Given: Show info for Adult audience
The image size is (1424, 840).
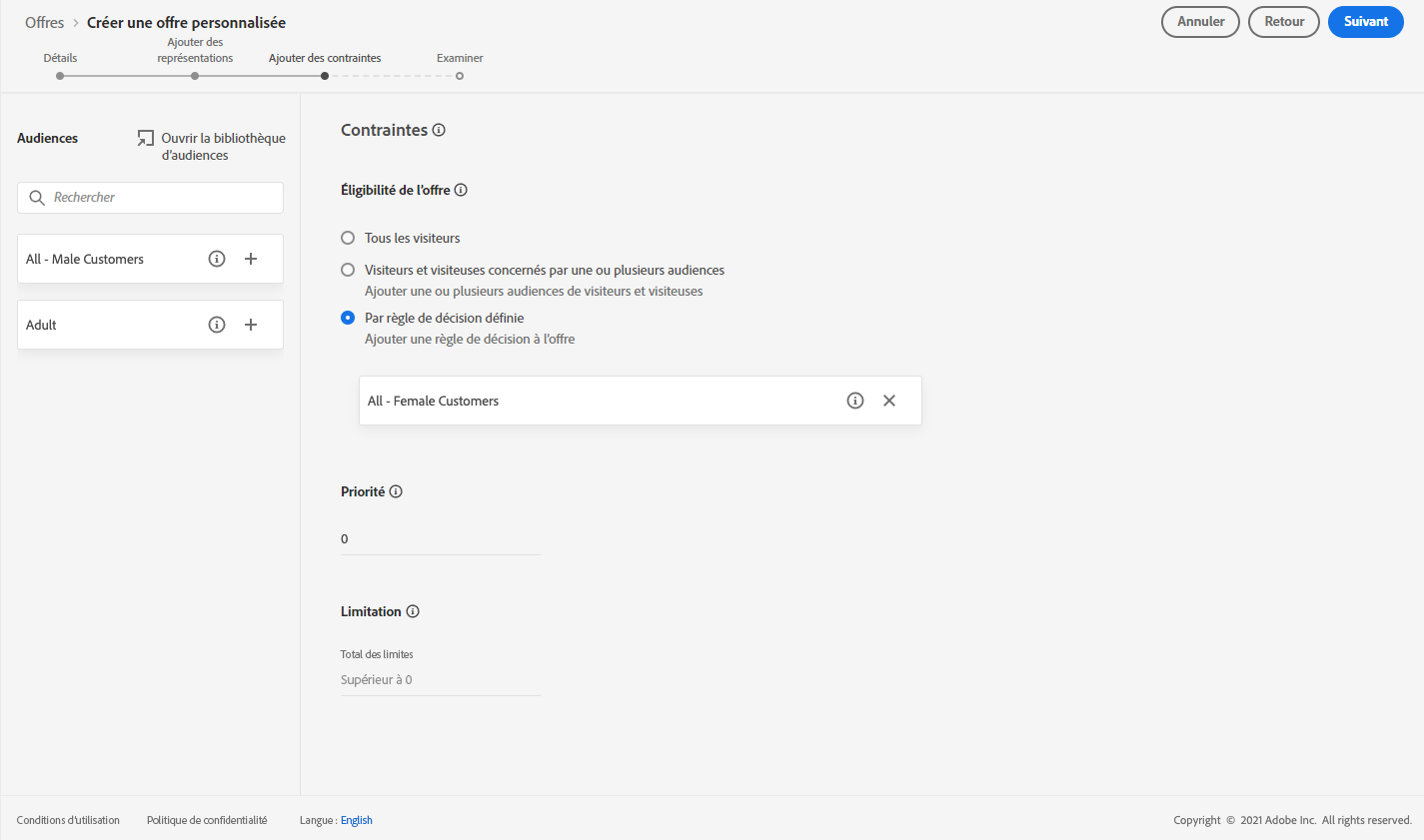Looking at the screenshot, I should coord(217,325).
